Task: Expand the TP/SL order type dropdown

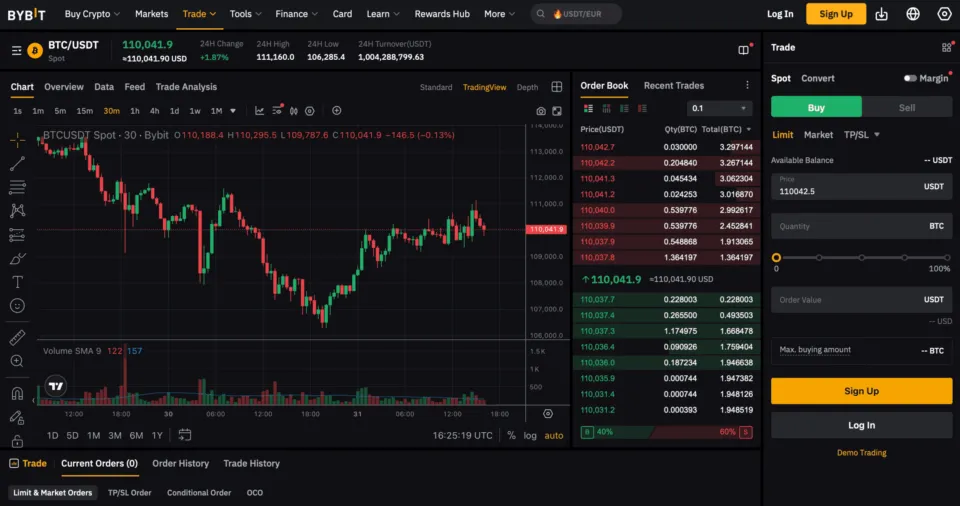Action: click(x=861, y=135)
